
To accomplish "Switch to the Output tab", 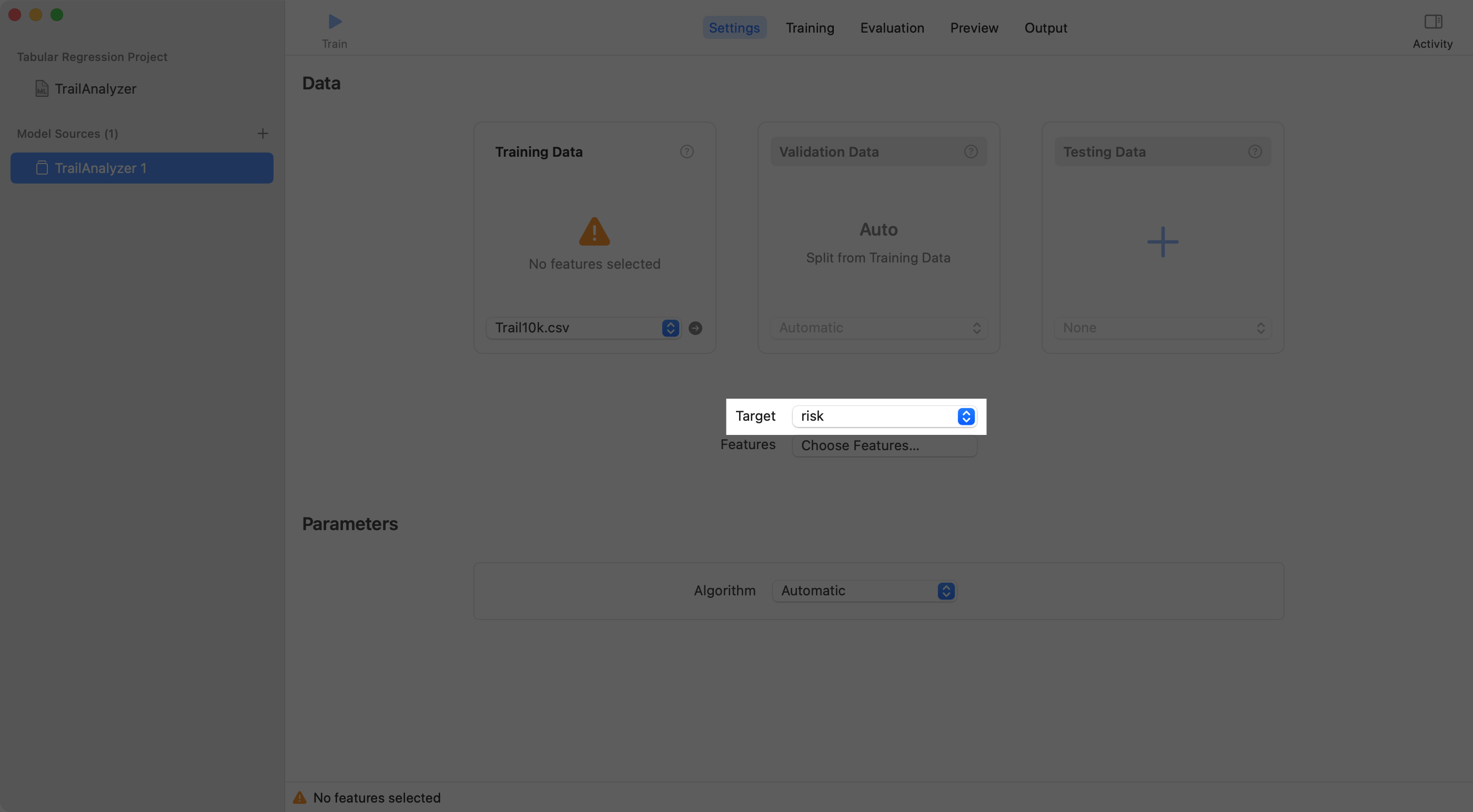I will (1045, 27).
